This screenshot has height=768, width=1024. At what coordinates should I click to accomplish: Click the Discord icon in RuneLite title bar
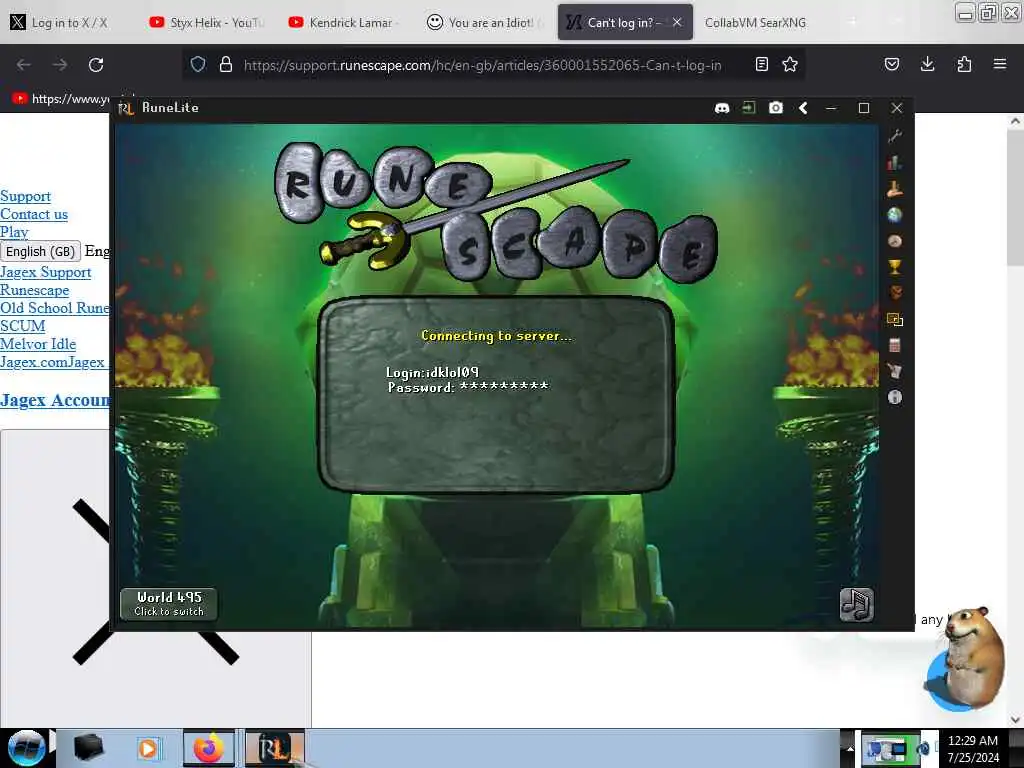722,108
